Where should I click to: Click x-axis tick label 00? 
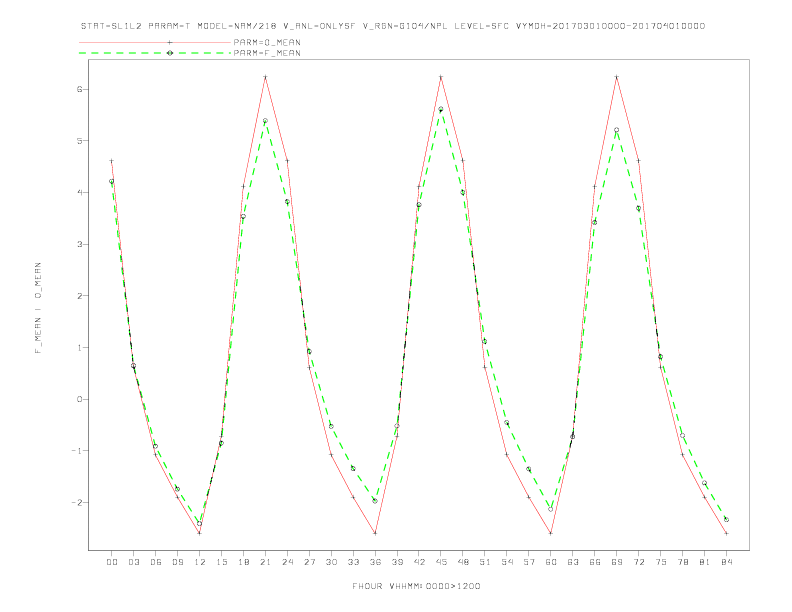click(x=112, y=562)
